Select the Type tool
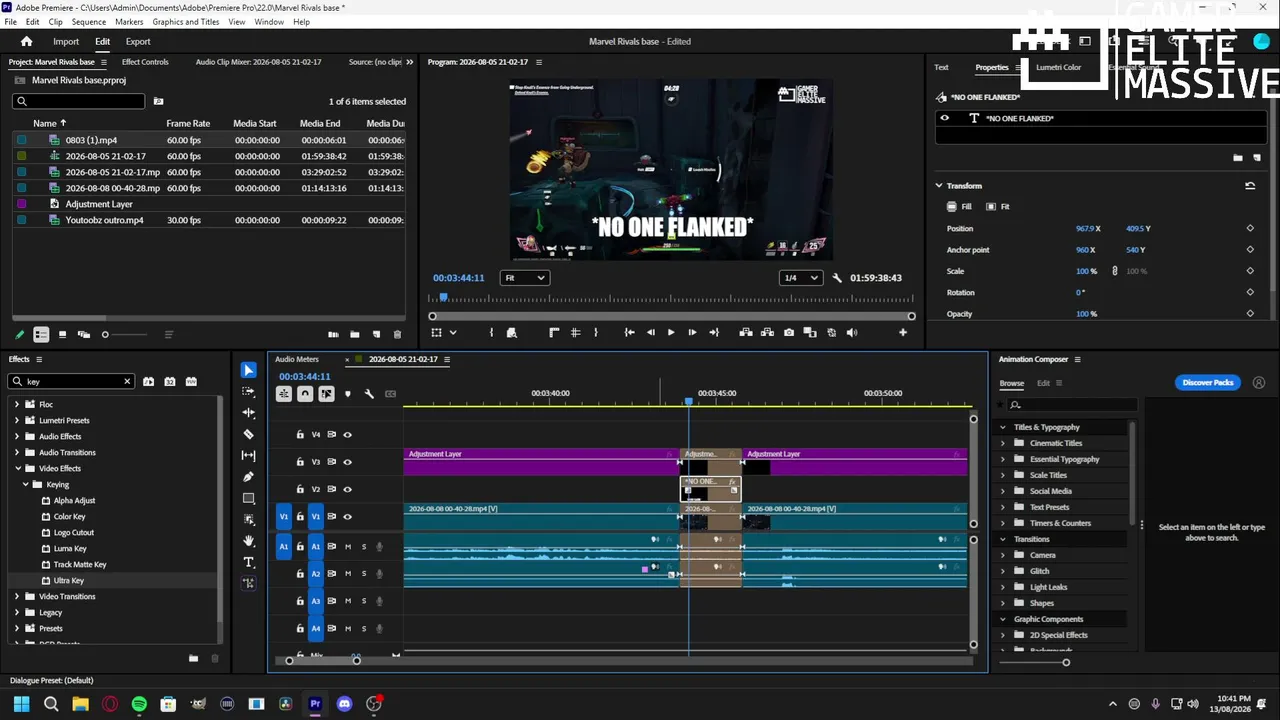Viewport: 1280px width, 720px height. (249, 562)
